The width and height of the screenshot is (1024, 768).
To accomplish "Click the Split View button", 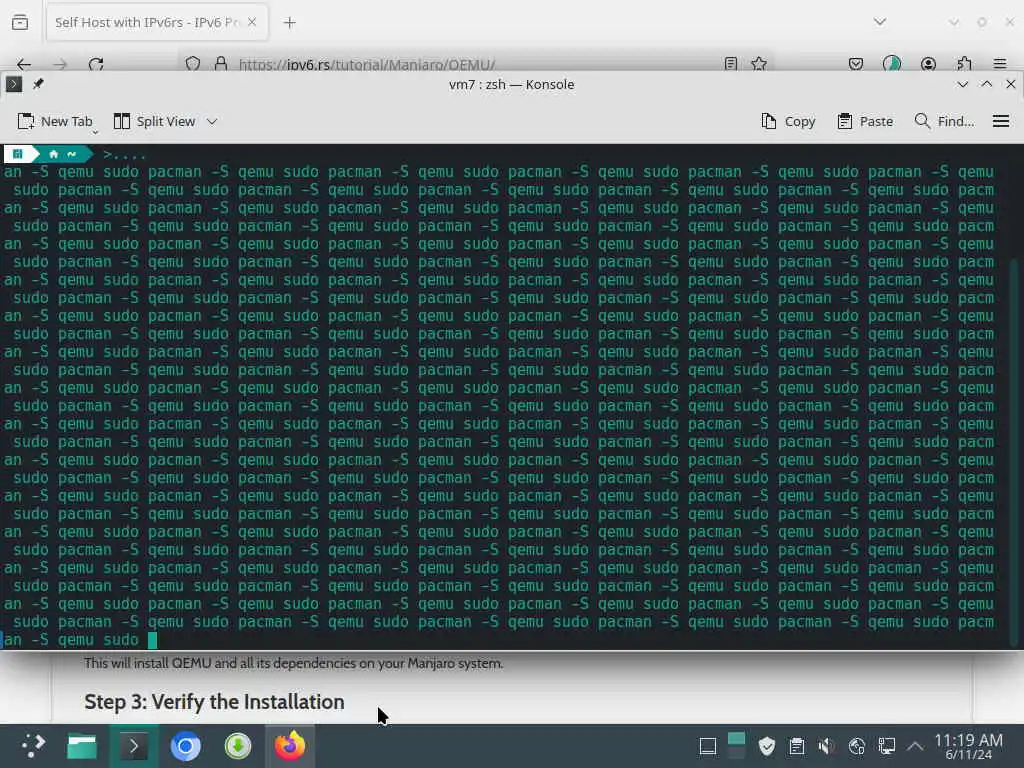I will point(154,121).
